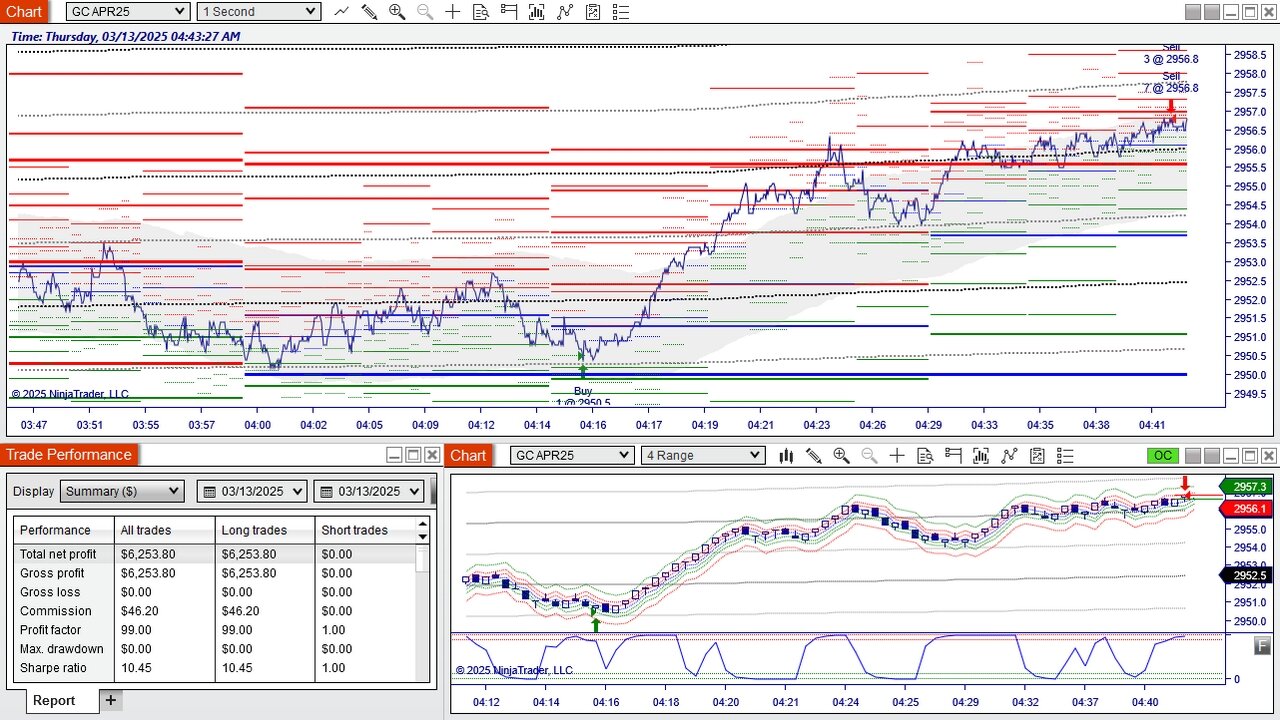Open Indicators icon in top chart toolbar

coord(565,11)
